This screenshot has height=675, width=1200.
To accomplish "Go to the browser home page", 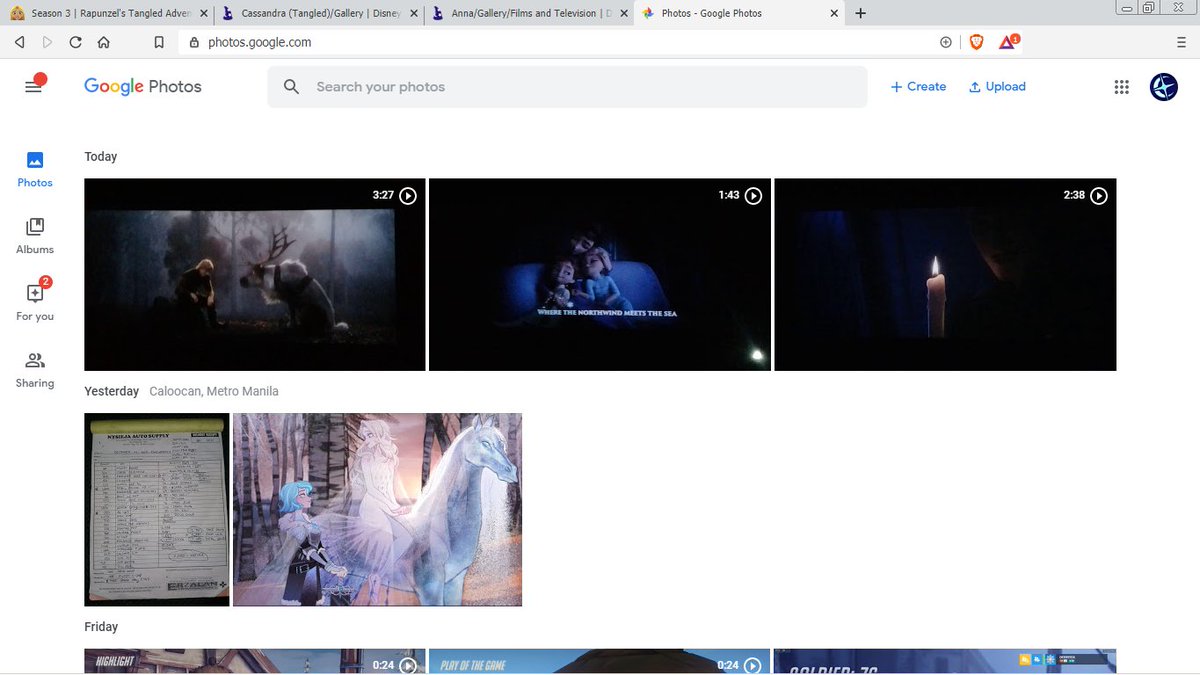I will point(103,42).
